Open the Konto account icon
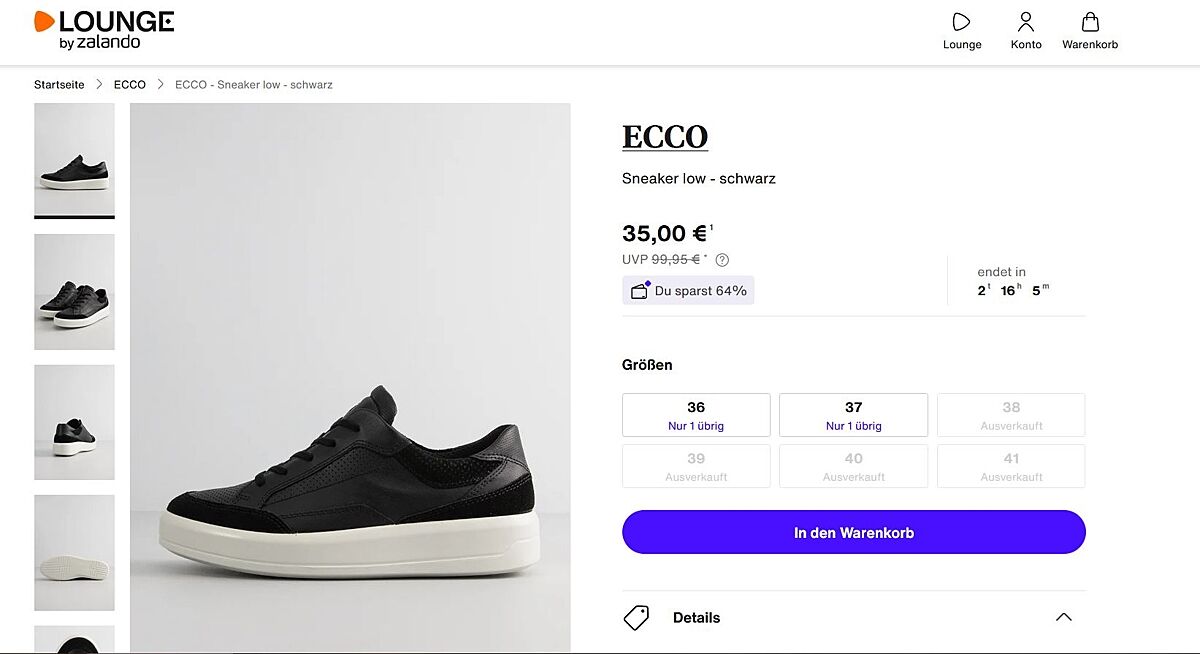This screenshot has height=654, width=1200. (x=1026, y=22)
